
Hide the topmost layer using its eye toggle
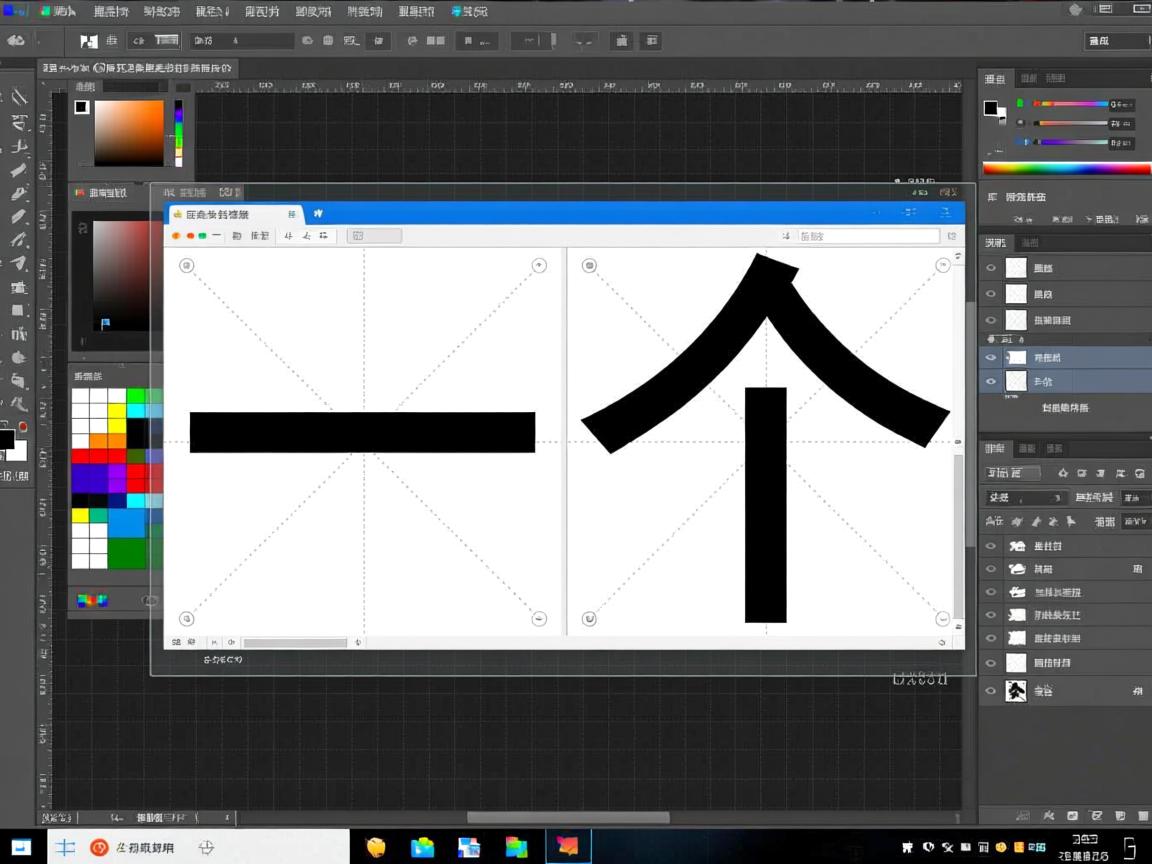coord(991,267)
